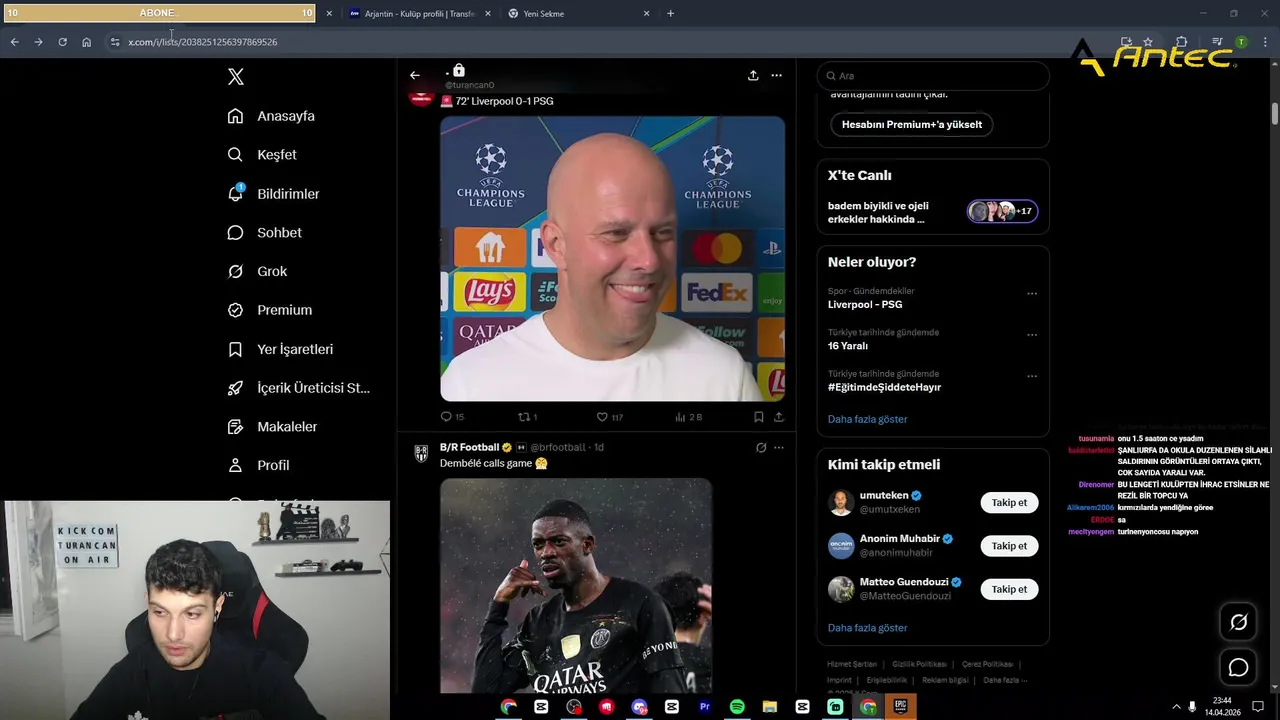Open the floating messages chat button

point(1238,667)
